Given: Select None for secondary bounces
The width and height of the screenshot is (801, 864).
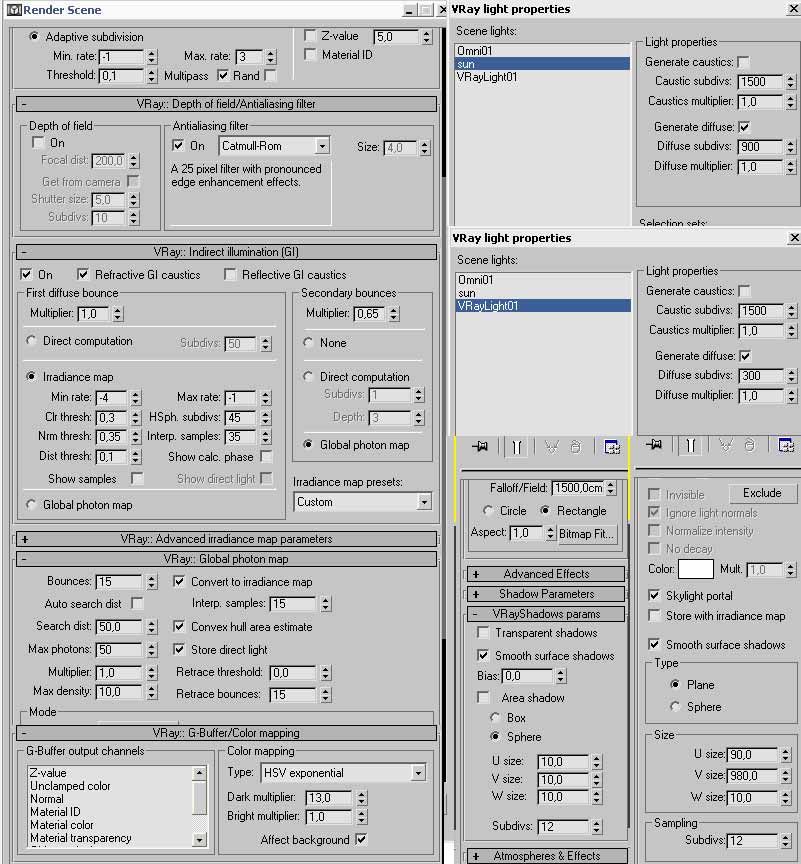Looking at the screenshot, I should (308, 343).
